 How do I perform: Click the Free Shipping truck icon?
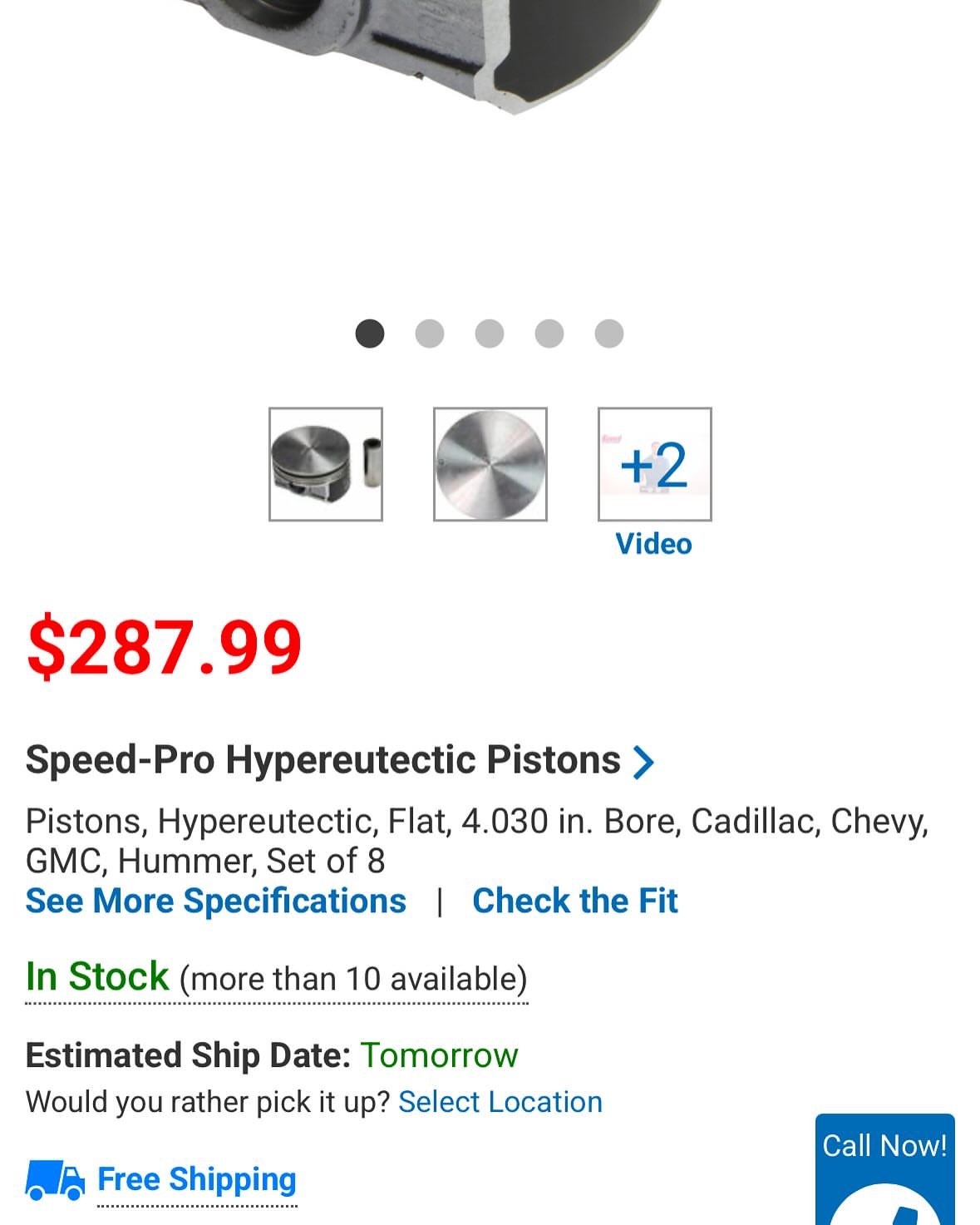(x=55, y=1180)
